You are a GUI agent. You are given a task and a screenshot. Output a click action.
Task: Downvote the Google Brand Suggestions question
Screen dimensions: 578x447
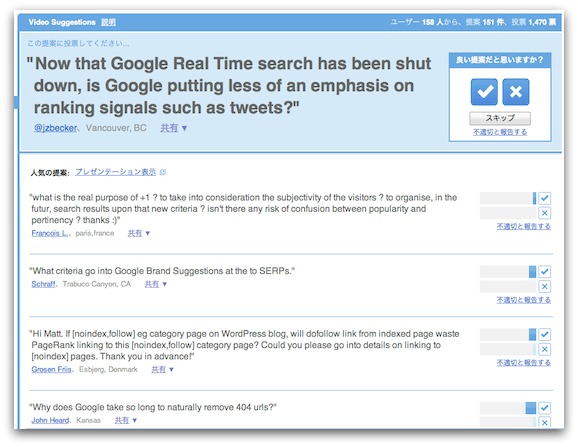click(544, 286)
